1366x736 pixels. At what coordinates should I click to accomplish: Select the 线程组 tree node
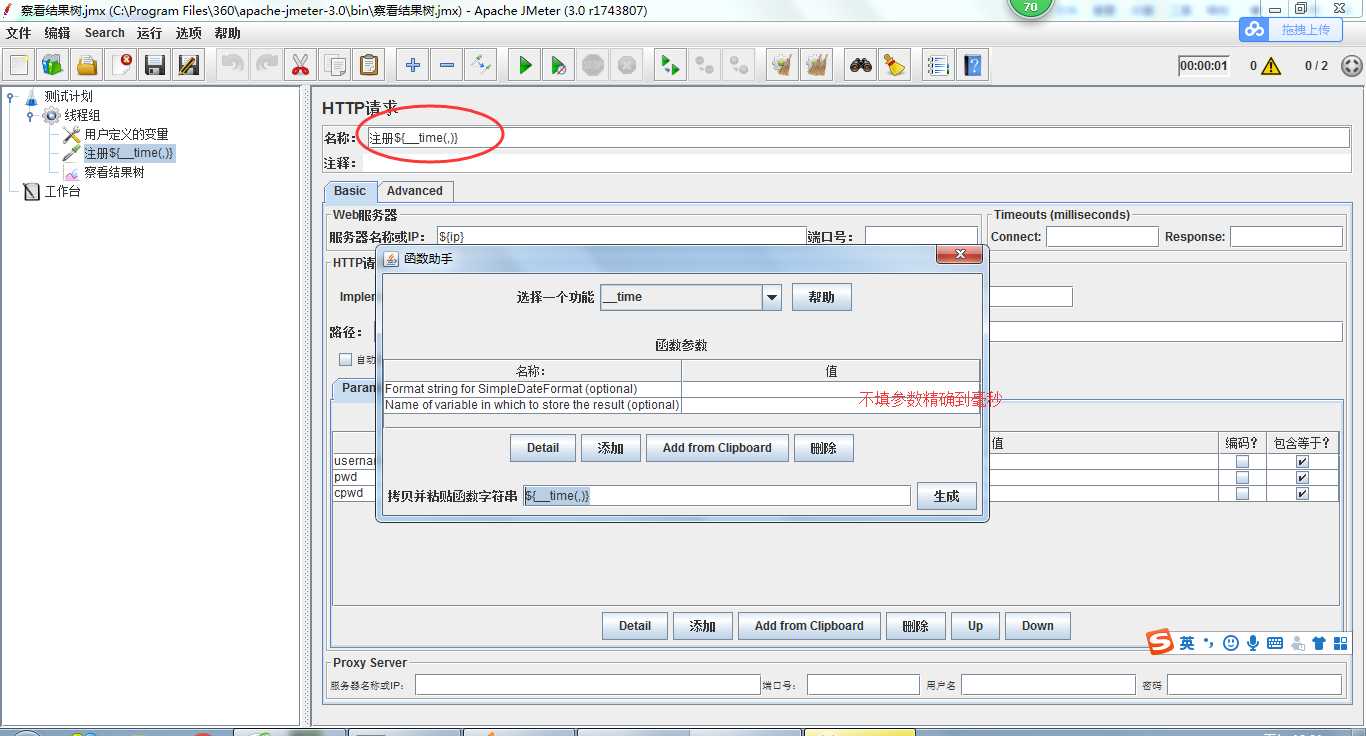click(82, 116)
